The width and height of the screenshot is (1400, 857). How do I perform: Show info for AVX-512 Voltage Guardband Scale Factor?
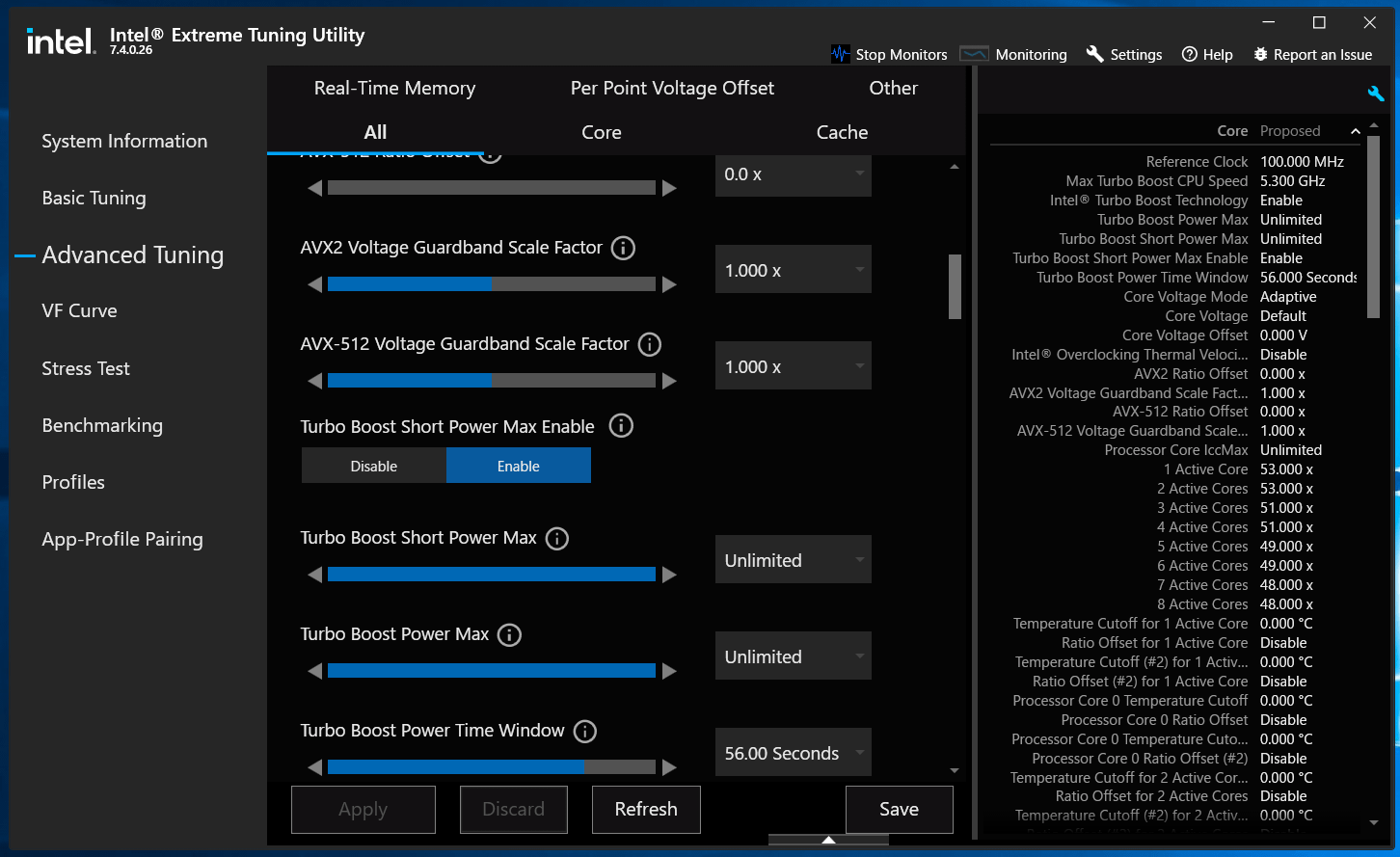650,344
